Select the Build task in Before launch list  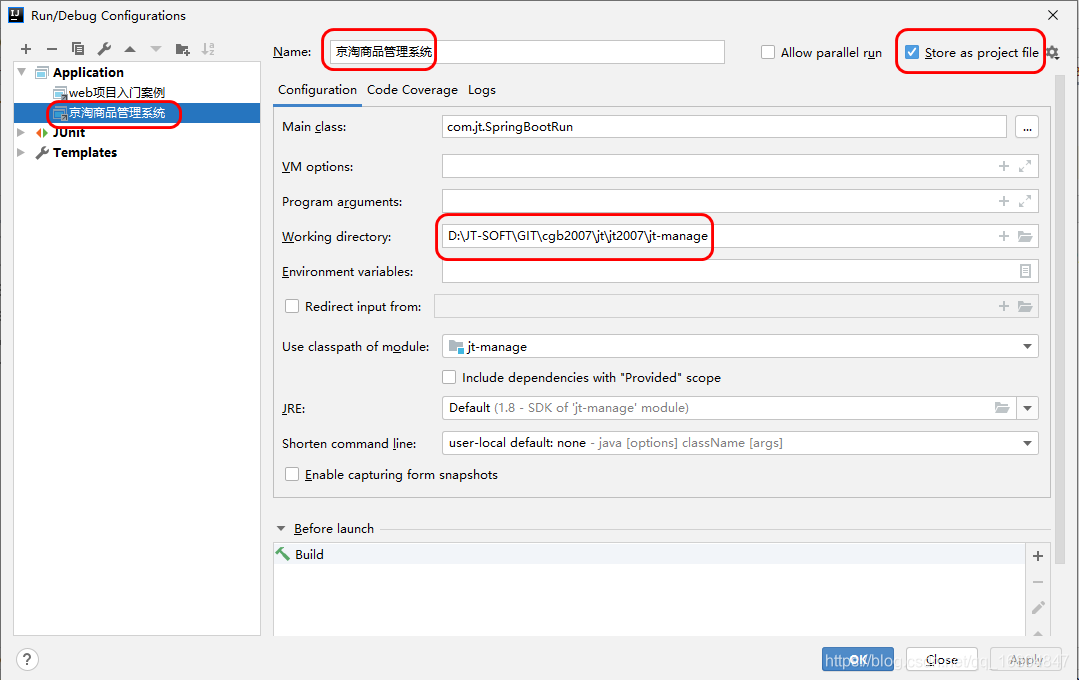click(649, 554)
